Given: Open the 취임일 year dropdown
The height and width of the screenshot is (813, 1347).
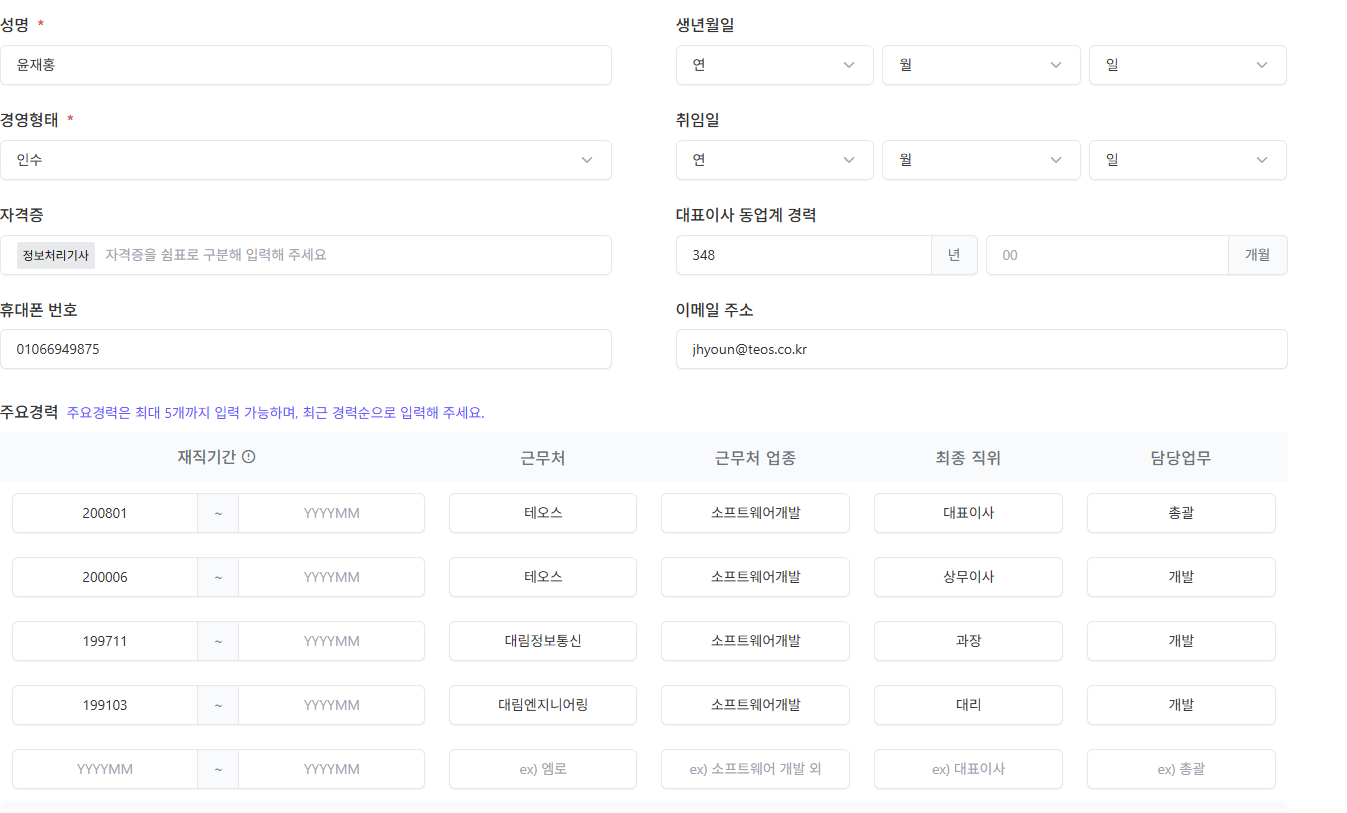Looking at the screenshot, I should (x=774, y=160).
